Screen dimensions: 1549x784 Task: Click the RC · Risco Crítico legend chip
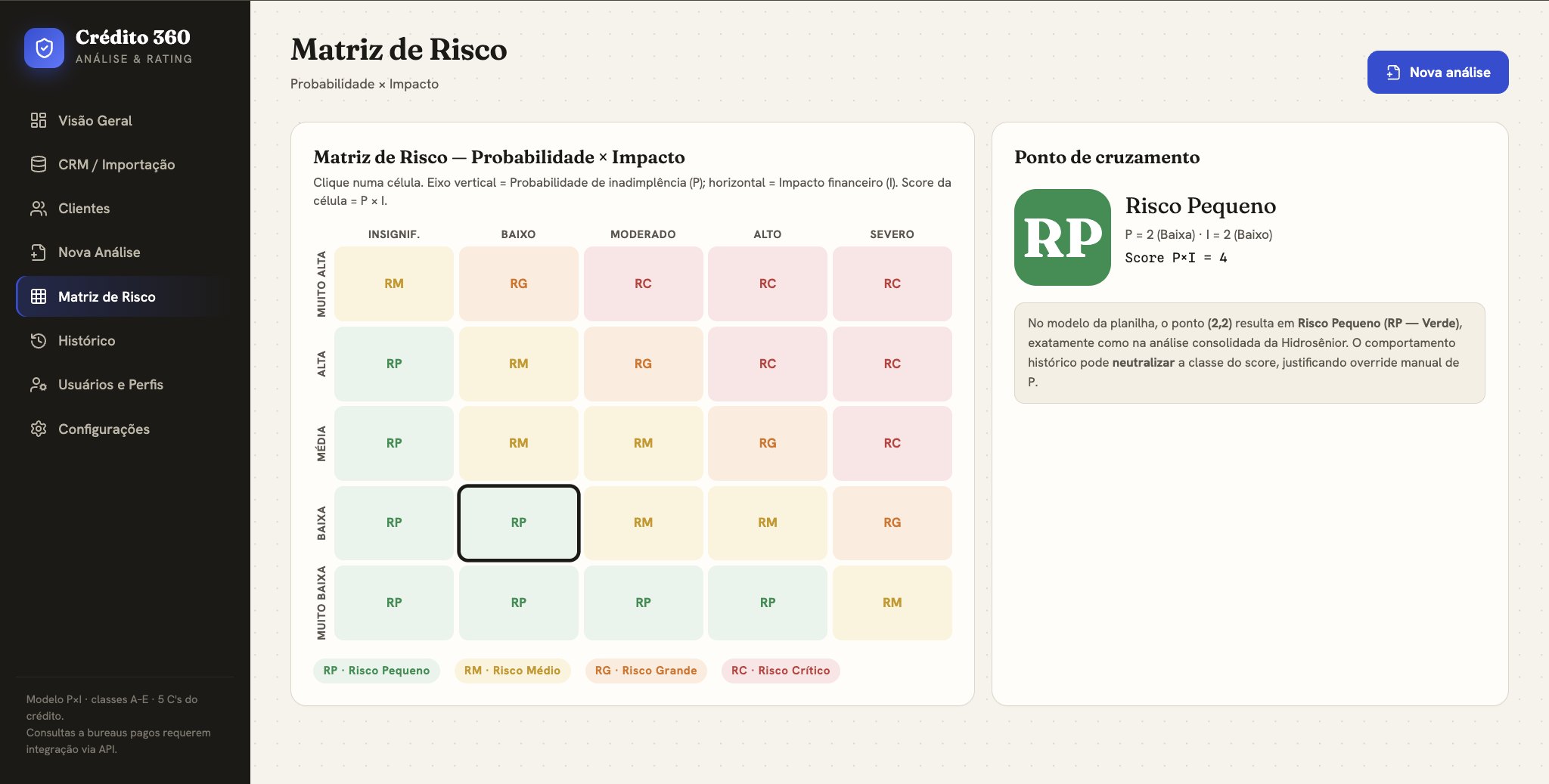(781, 671)
